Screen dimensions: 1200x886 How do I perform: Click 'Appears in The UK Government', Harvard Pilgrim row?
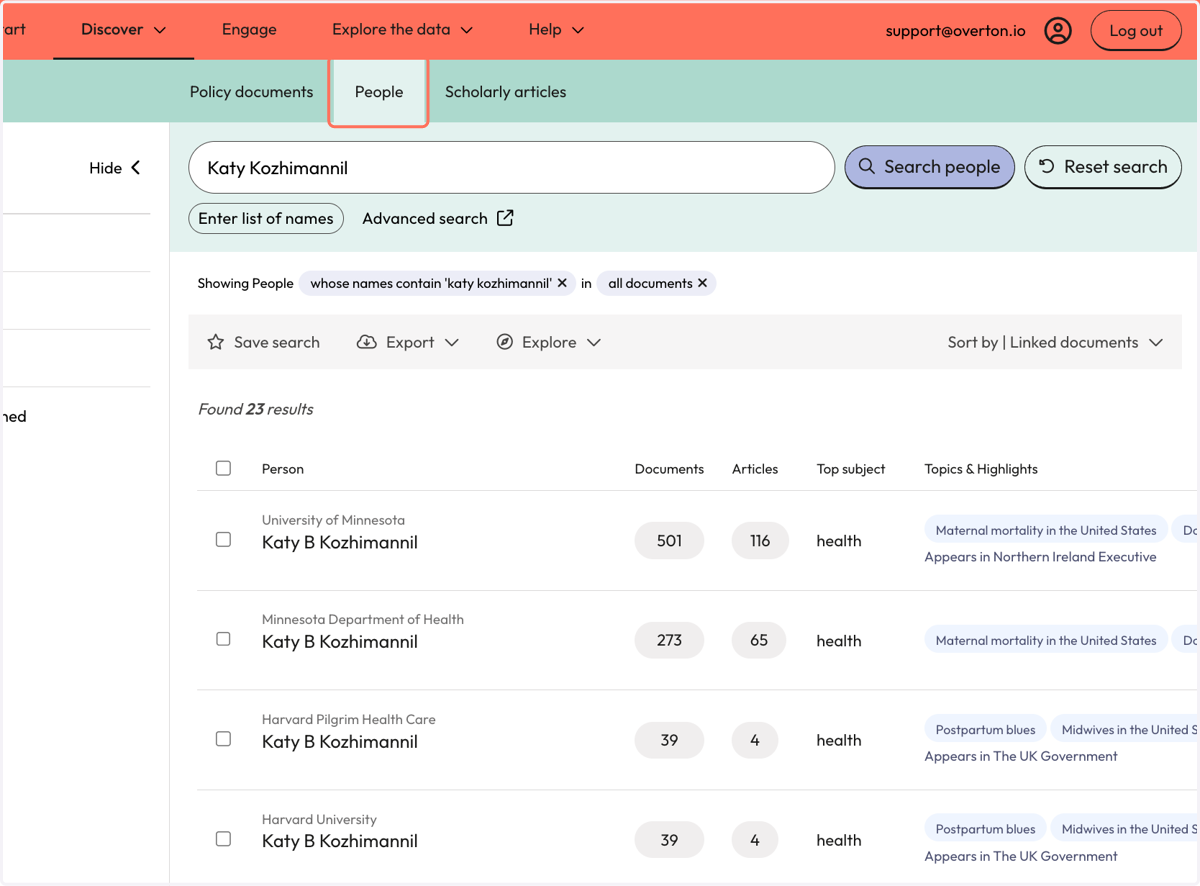click(x=1021, y=756)
